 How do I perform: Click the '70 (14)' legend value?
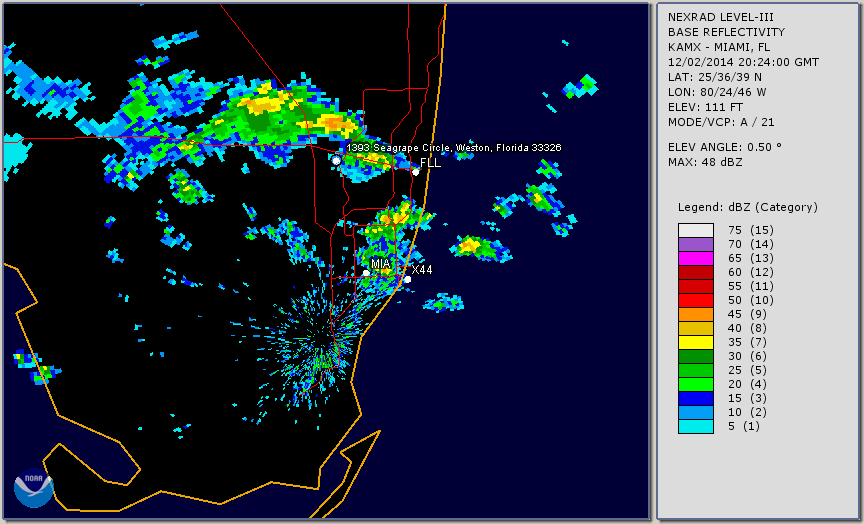(x=750, y=244)
